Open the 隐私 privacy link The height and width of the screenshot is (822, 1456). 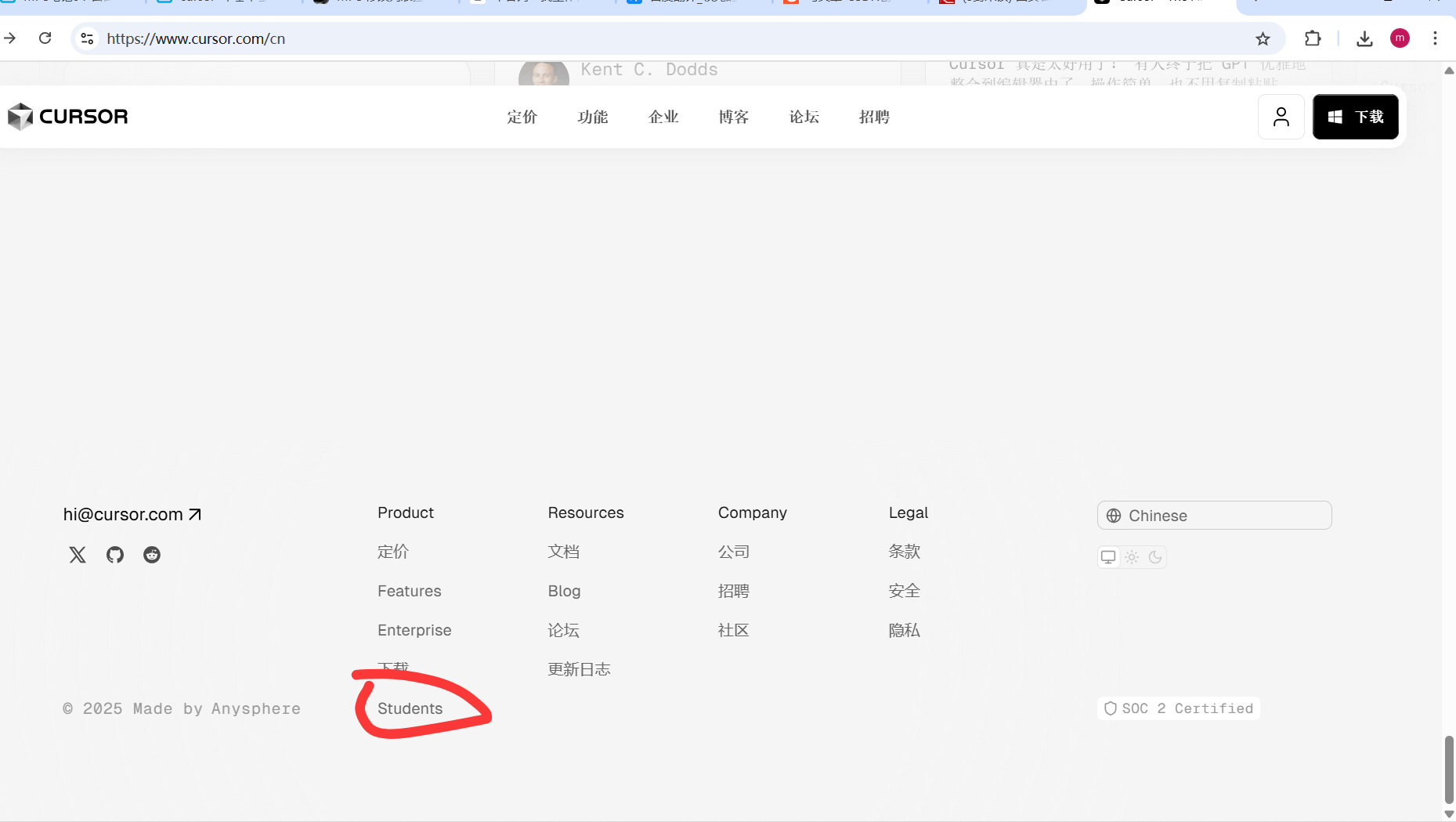coord(905,630)
